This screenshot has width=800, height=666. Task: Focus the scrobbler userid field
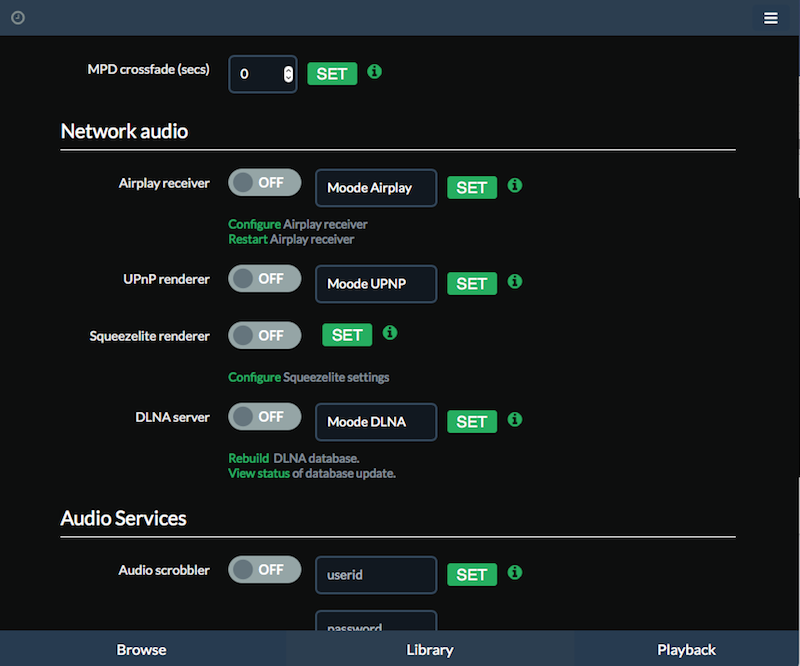point(376,575)
